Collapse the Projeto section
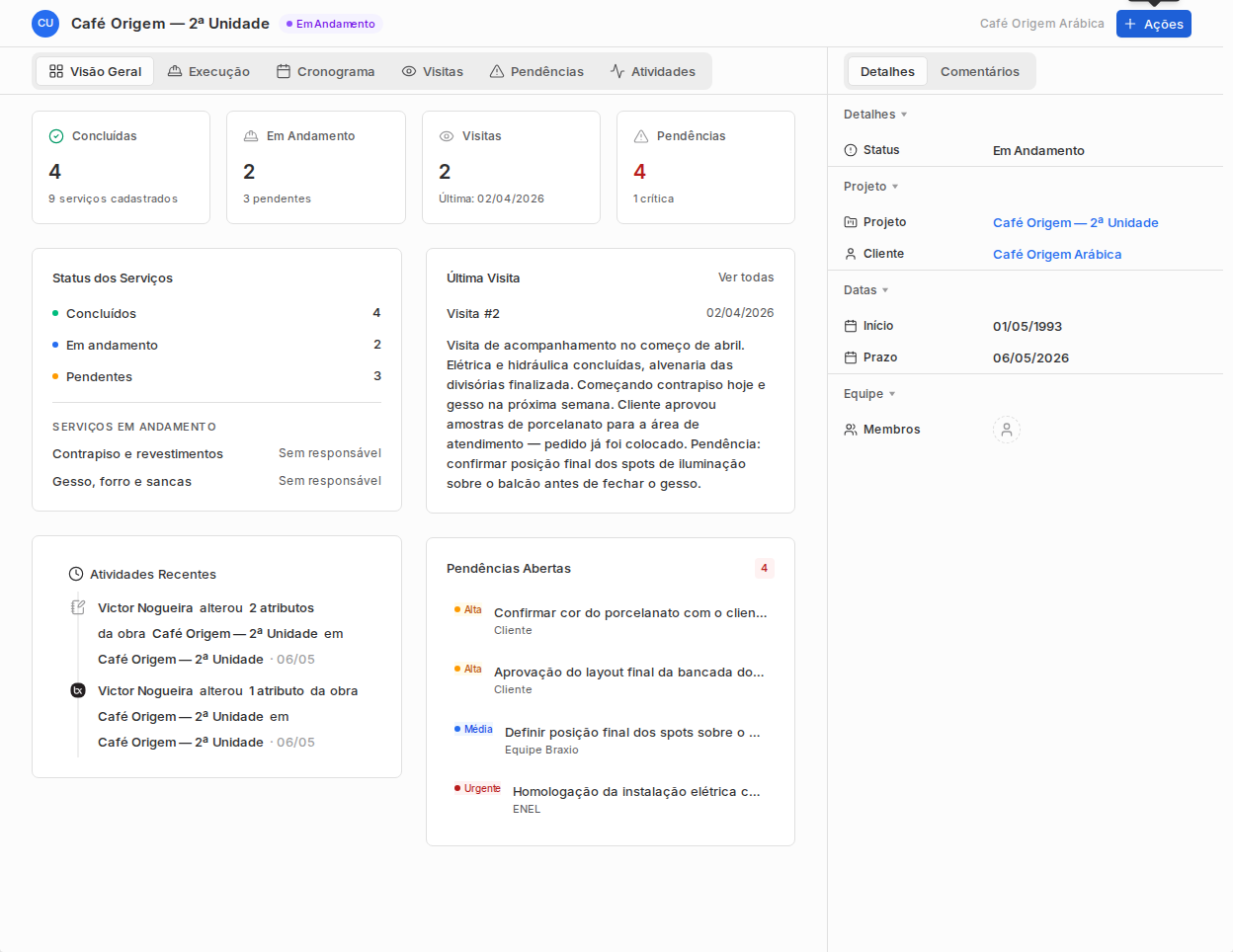 (x=871, y=187)
